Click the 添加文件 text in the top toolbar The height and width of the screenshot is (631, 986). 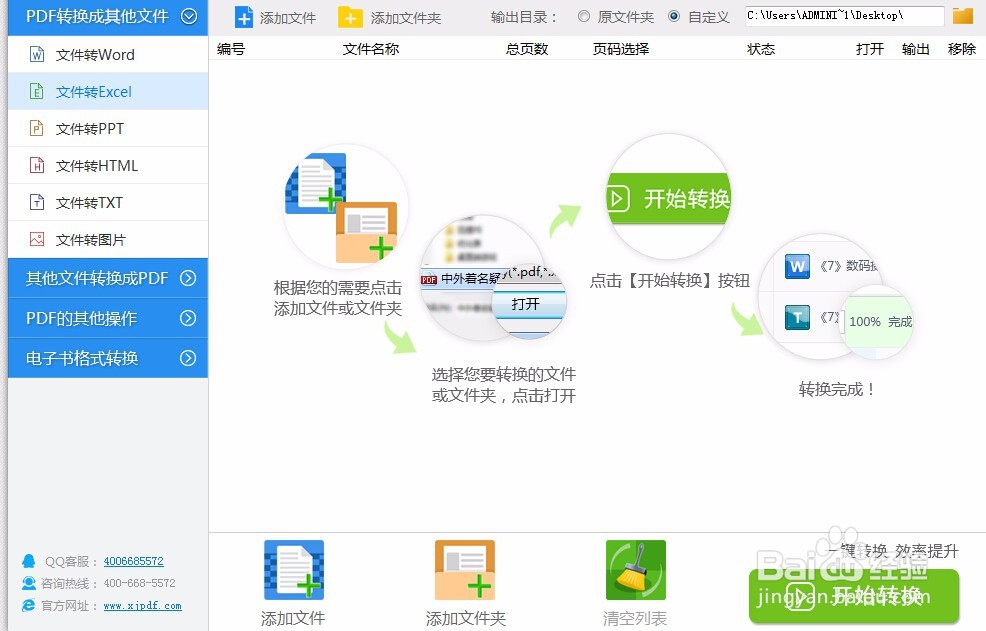click(x=288, y=18)
